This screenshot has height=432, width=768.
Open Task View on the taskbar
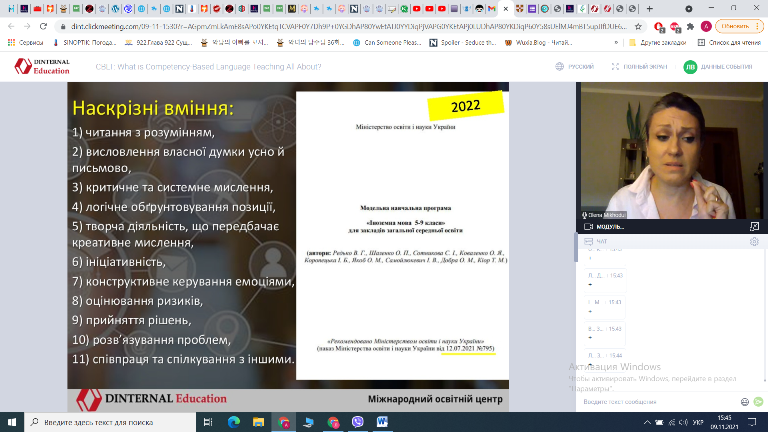tap(208, 422)
